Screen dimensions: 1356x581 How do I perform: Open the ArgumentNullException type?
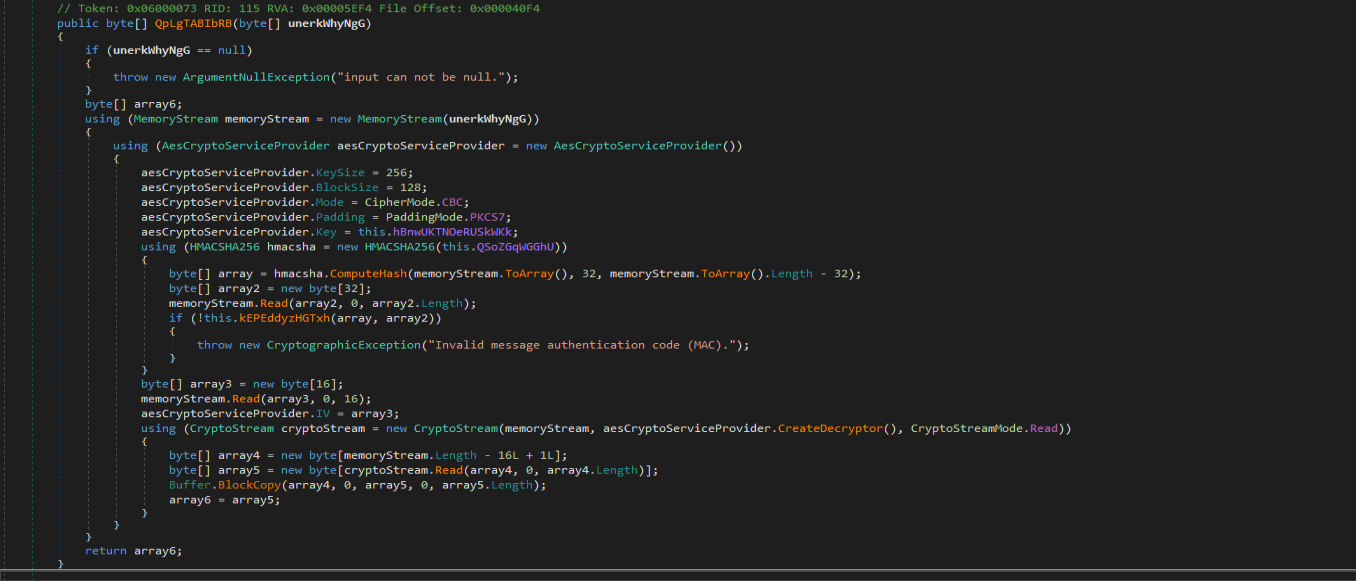pyautogui.click(x=257, y=76)
